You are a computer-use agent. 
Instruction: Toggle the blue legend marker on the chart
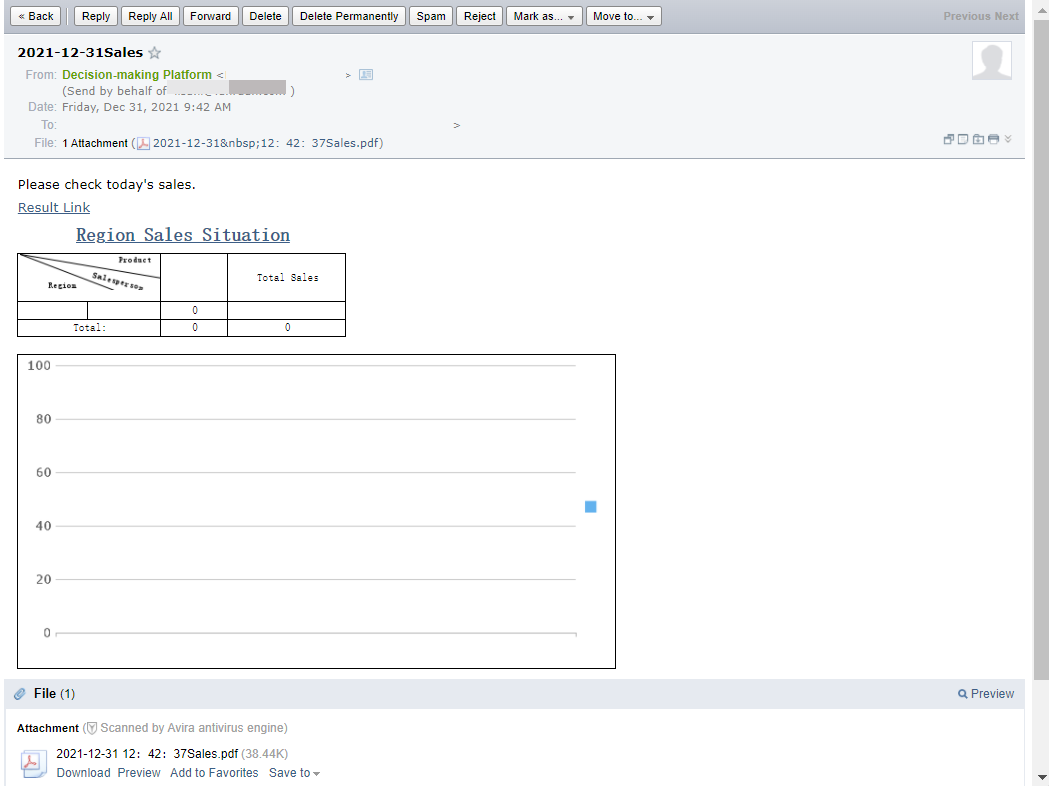click(590, 506)
